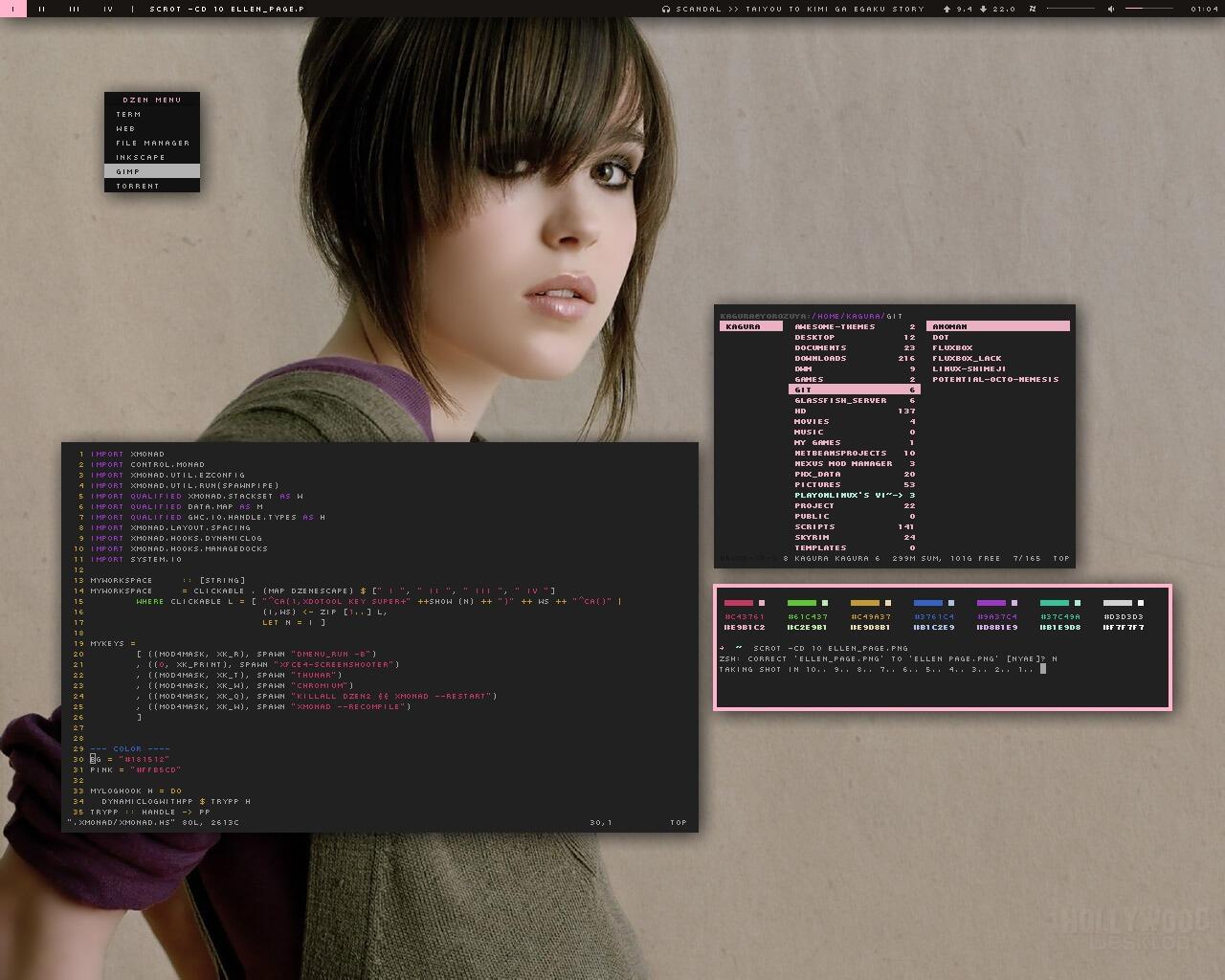Select GLASSFISH_SERVER directory in ranger
The width and height of the screenshot is (1225, 980).
point(855,400)
